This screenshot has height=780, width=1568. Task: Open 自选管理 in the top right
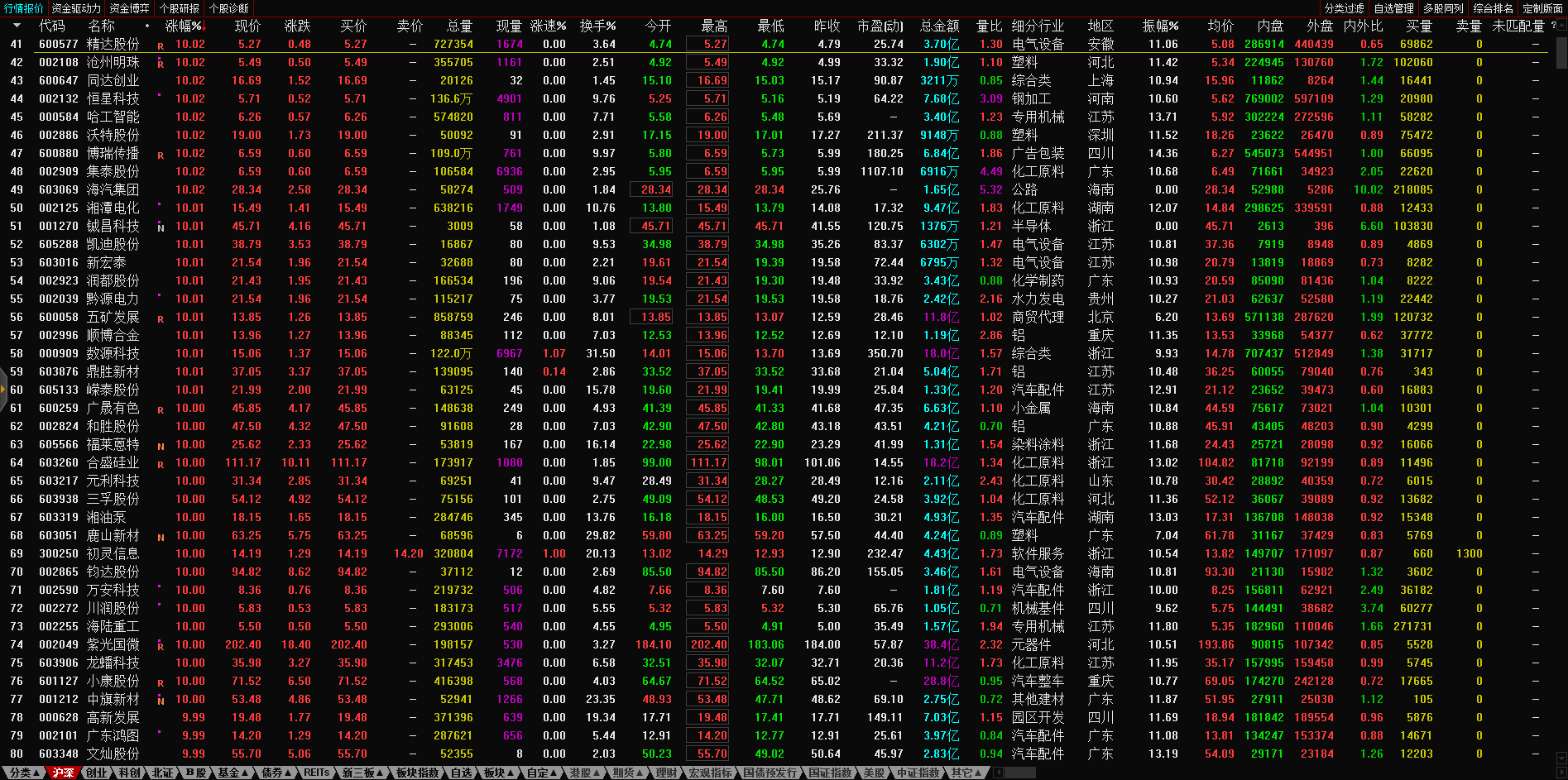[x=1393, y=8]
